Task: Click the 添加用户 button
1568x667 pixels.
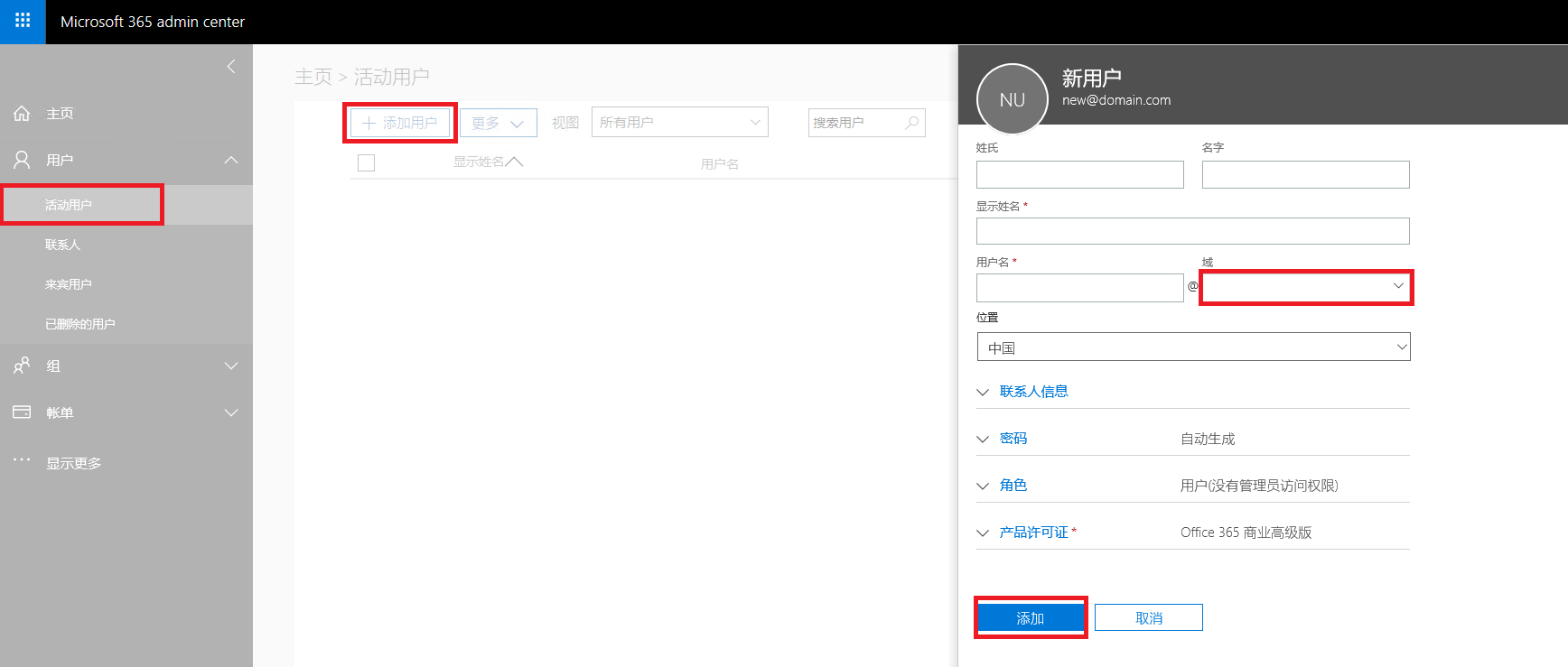Action: point(400,123)
